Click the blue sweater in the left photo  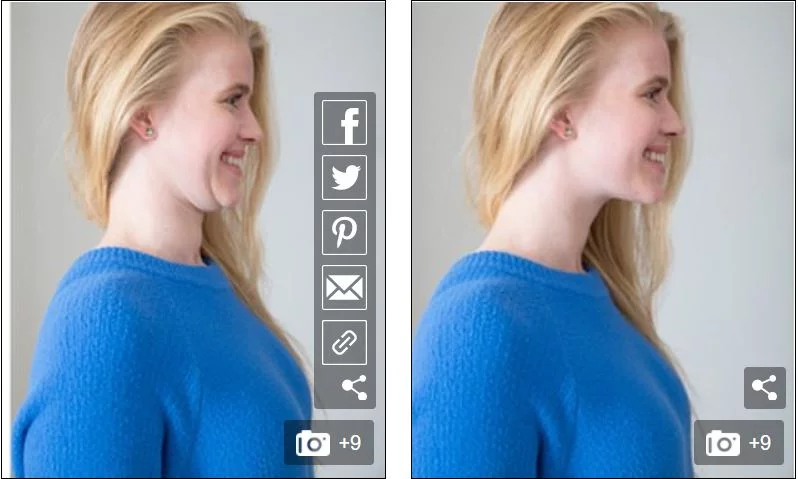150,370
